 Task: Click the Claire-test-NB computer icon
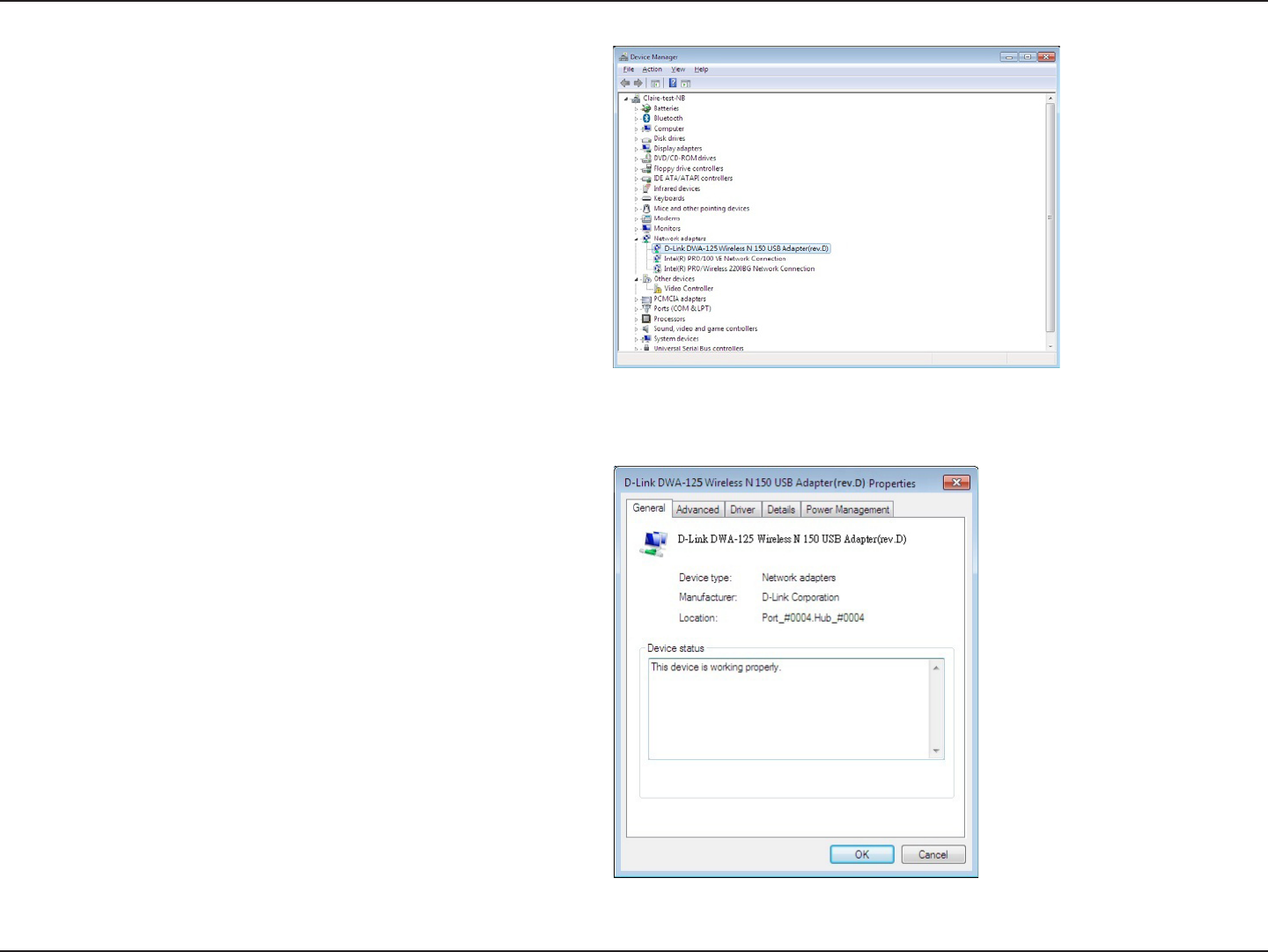pyautogui.click(x=636, y=99)
